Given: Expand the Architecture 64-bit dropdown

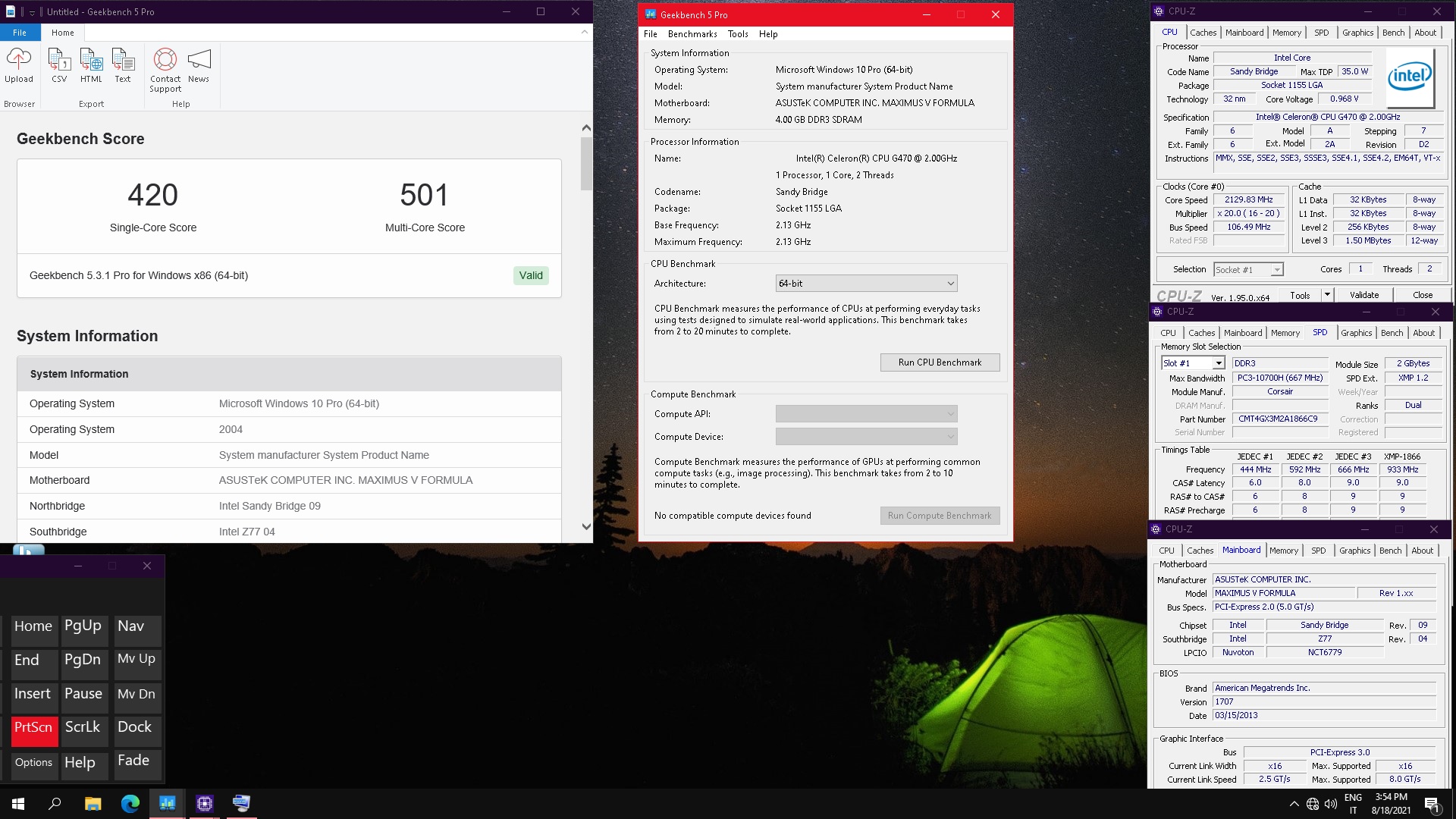Looking at the screenshot, I should tap(866, 284).
